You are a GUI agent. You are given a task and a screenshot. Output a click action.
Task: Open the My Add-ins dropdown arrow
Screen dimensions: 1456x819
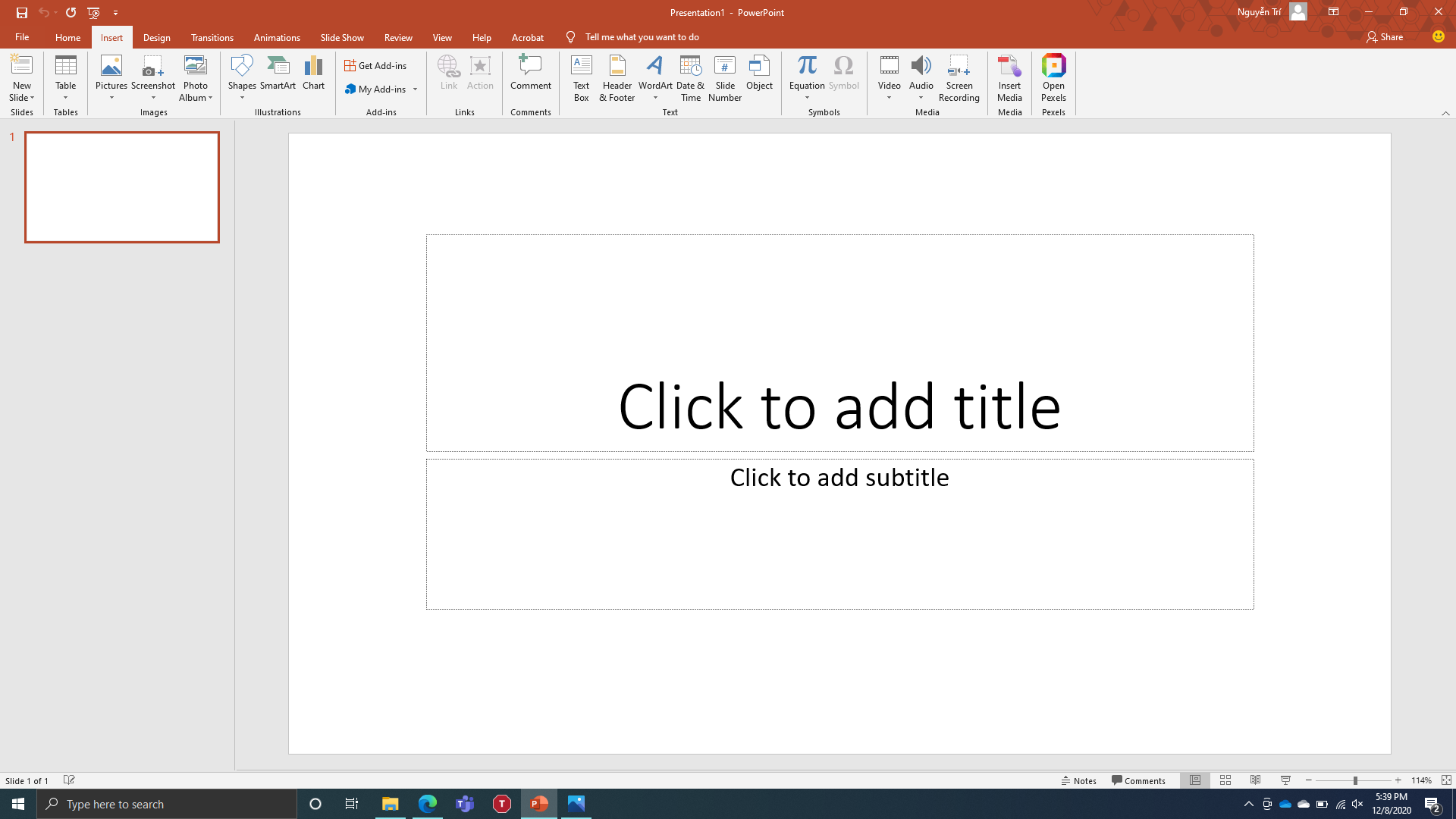coord(416,89)
